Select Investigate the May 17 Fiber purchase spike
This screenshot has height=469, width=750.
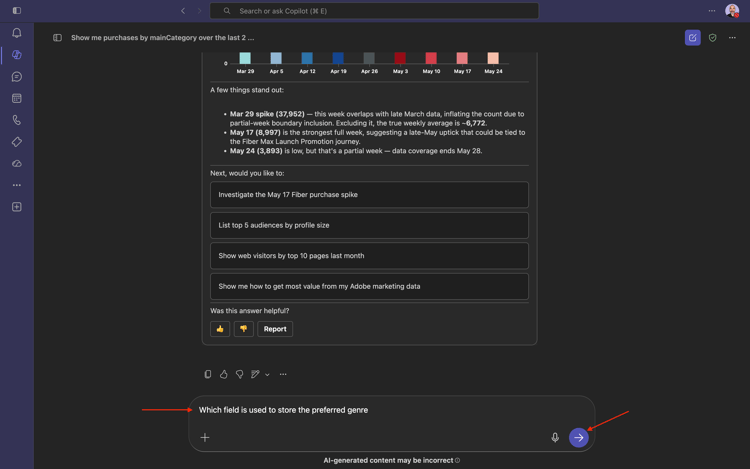pos(369,195)
